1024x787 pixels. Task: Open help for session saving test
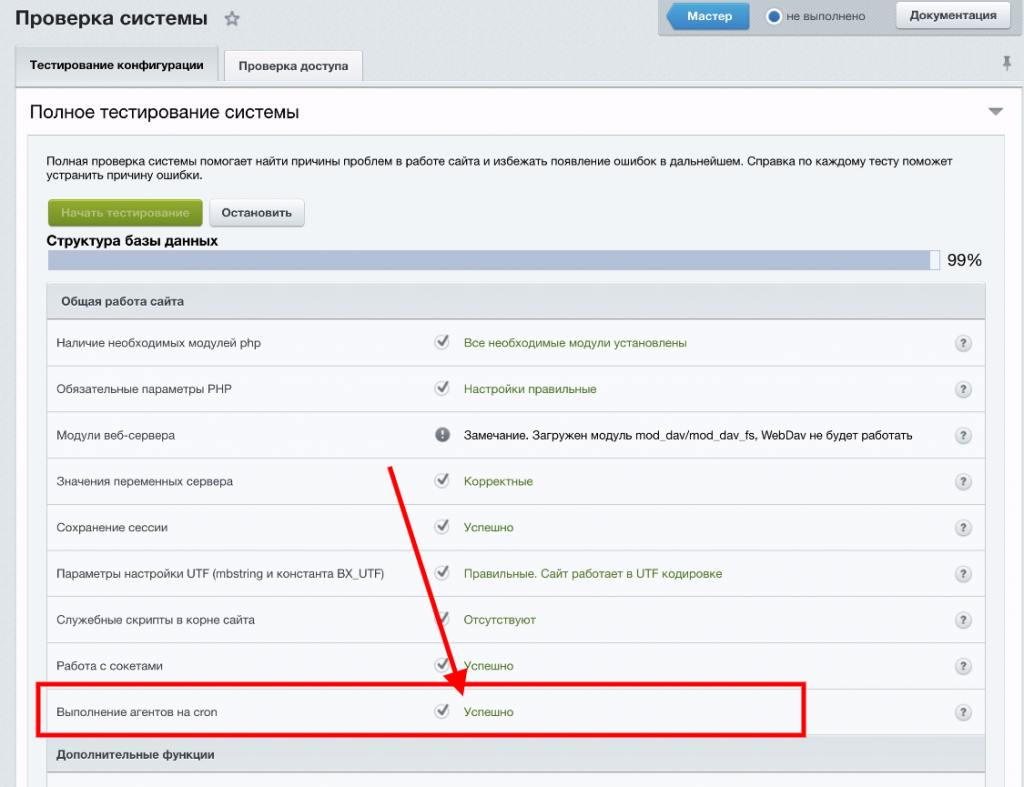pyautogui.click(x=963, y=527)
